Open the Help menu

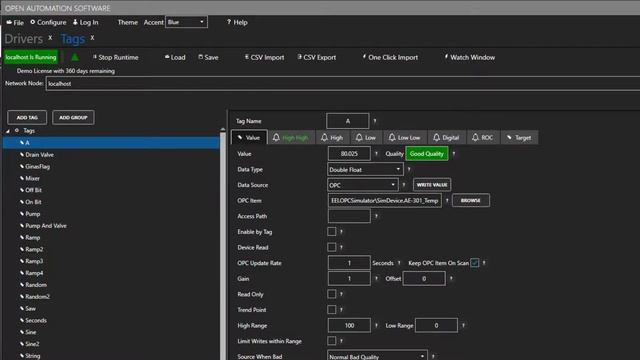pyautogui.click(x=237, y=22)
